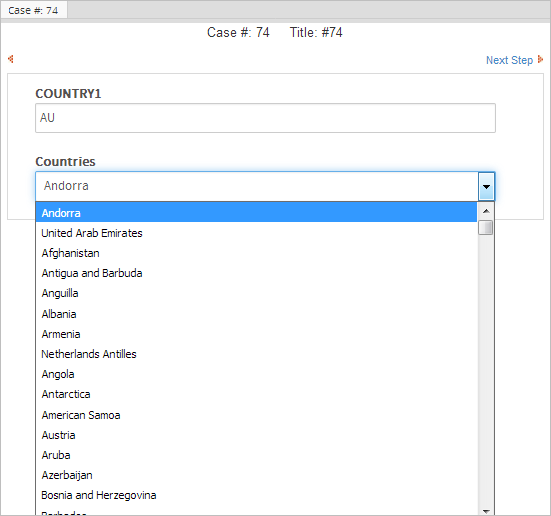551x516 pixels.
Task: Click the scrollbar down arrow in list
Action: pyautogui.click(x=486, y=511)
